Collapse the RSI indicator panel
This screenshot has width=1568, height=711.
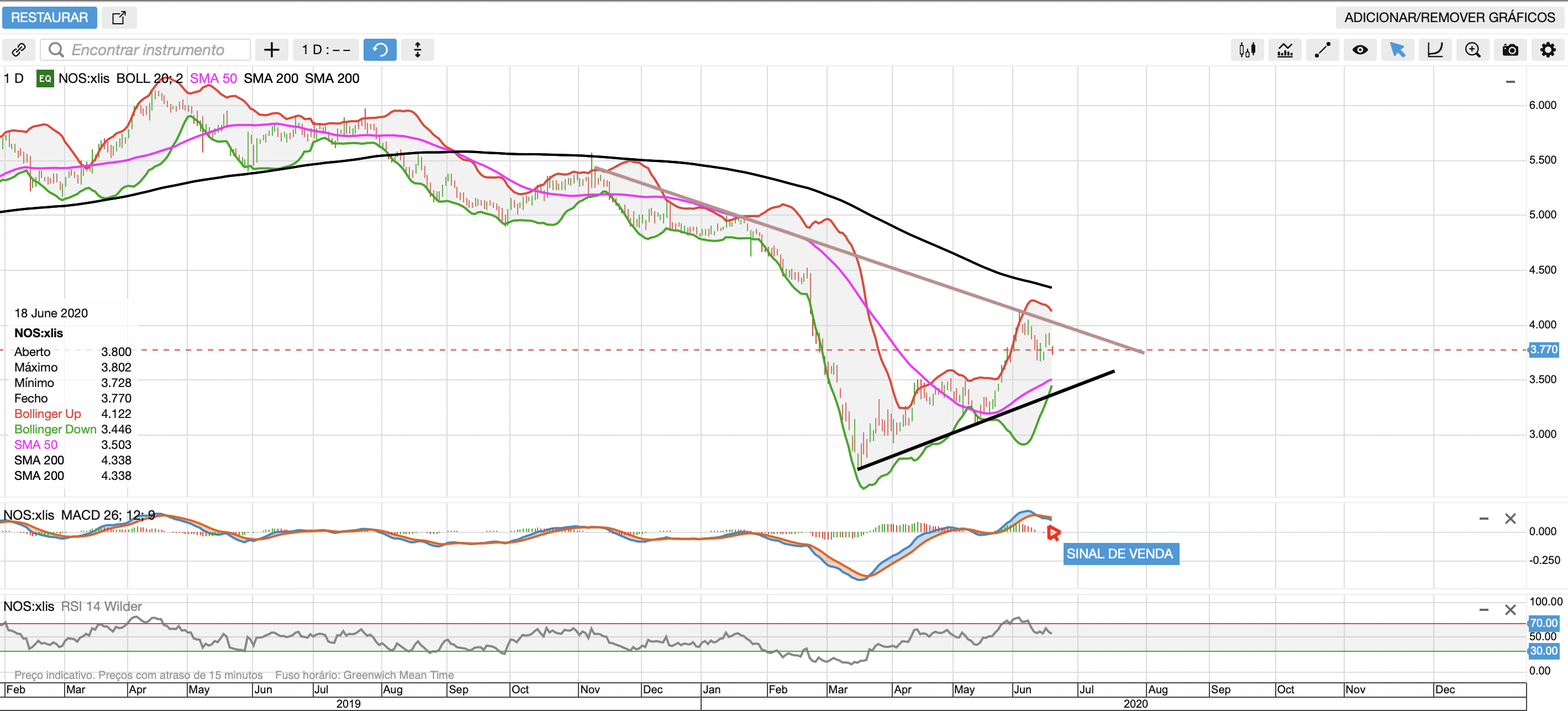click(x=1483, y=610)
